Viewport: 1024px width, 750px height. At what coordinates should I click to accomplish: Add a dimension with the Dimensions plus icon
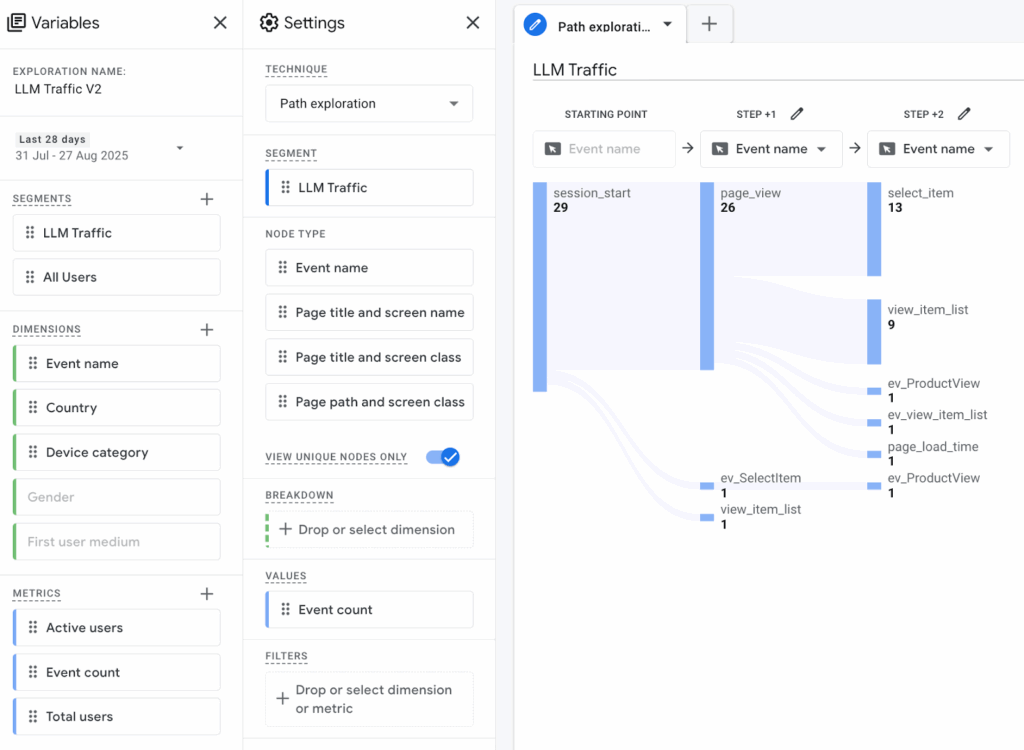coord(207,329)
